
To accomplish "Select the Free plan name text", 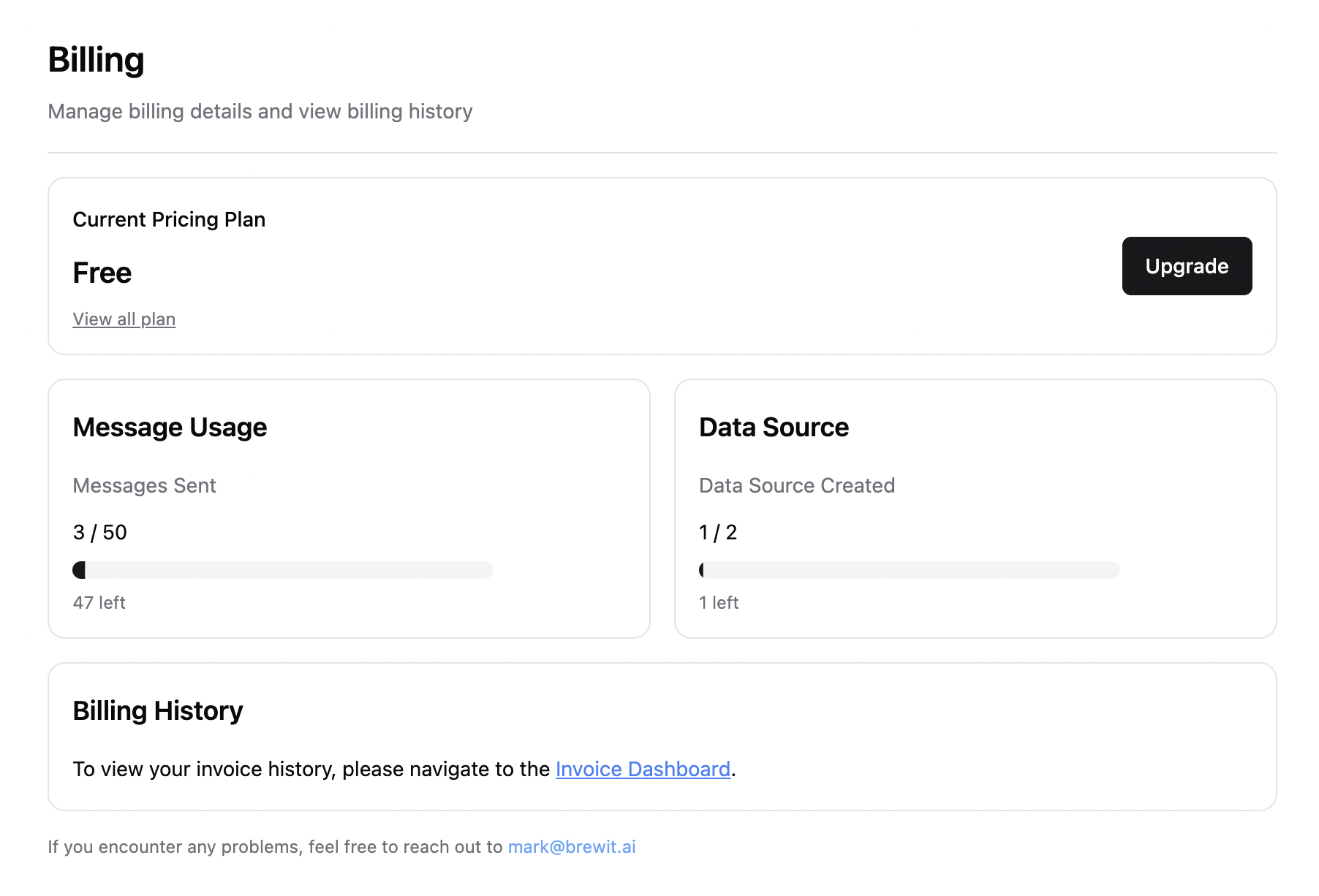I will coord(102,273).
